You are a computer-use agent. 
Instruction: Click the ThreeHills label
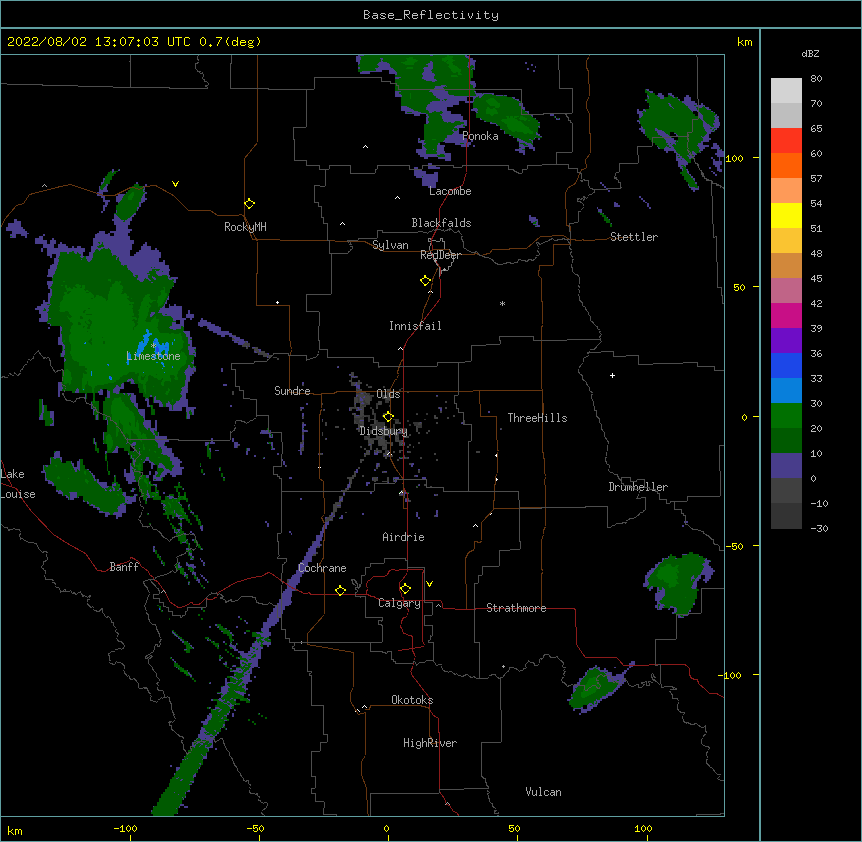[x=538, y=418]
